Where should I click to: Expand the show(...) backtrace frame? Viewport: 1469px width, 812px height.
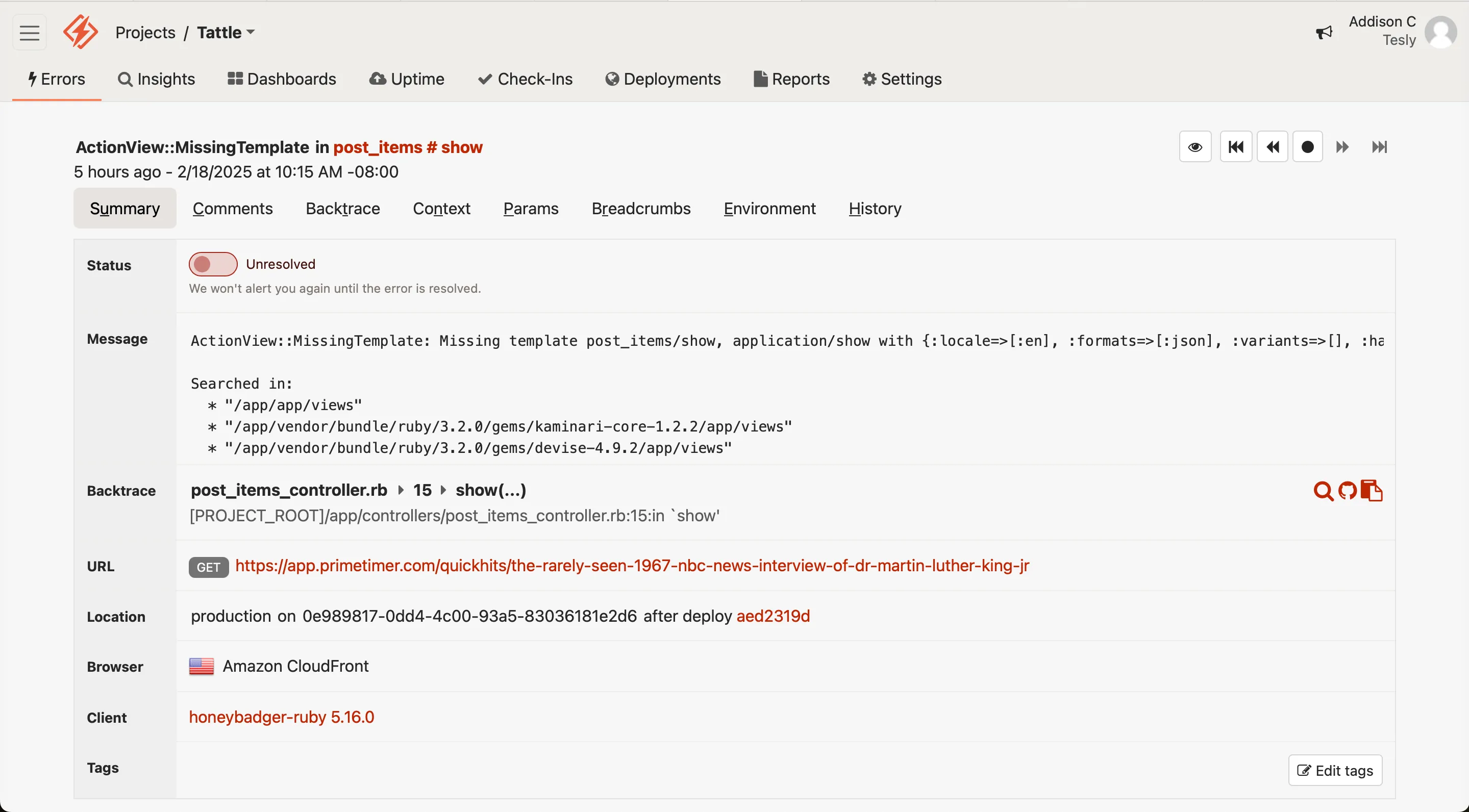(491, 490)
